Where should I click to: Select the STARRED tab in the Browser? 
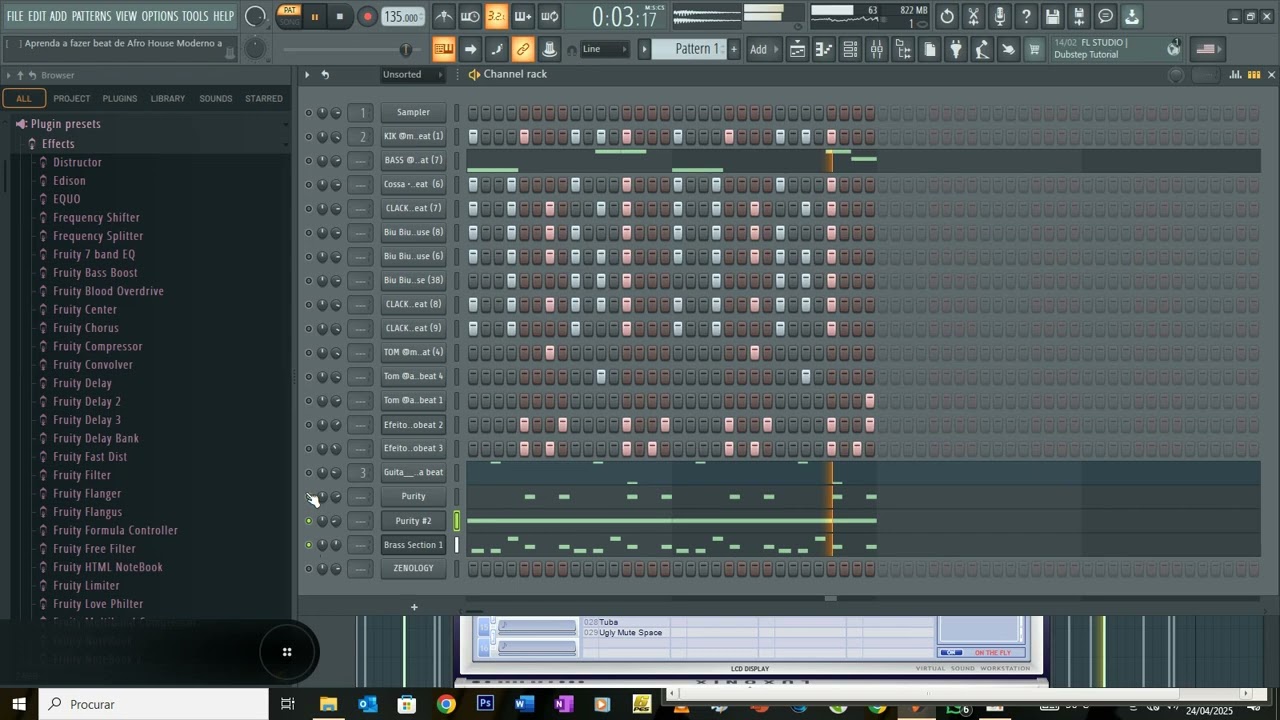(264, 98)
